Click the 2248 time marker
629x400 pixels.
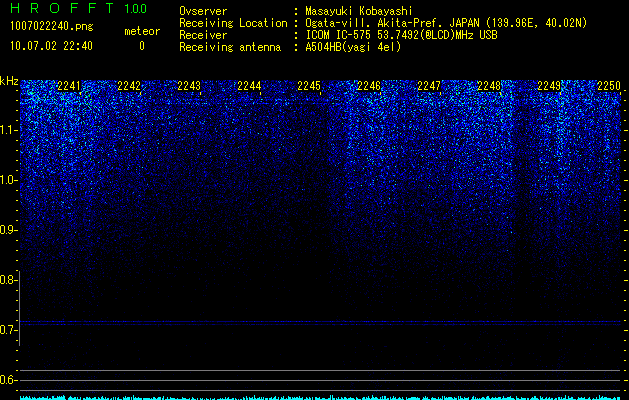(489, 86)
